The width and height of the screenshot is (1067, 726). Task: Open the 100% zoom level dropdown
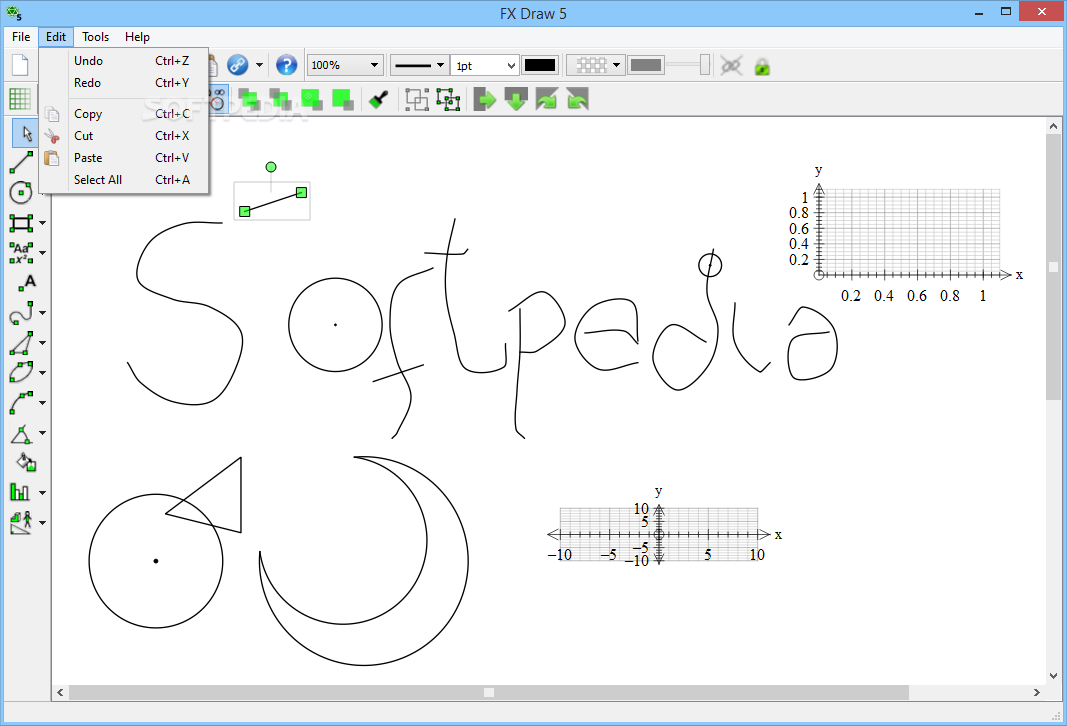tap(345, 65)
